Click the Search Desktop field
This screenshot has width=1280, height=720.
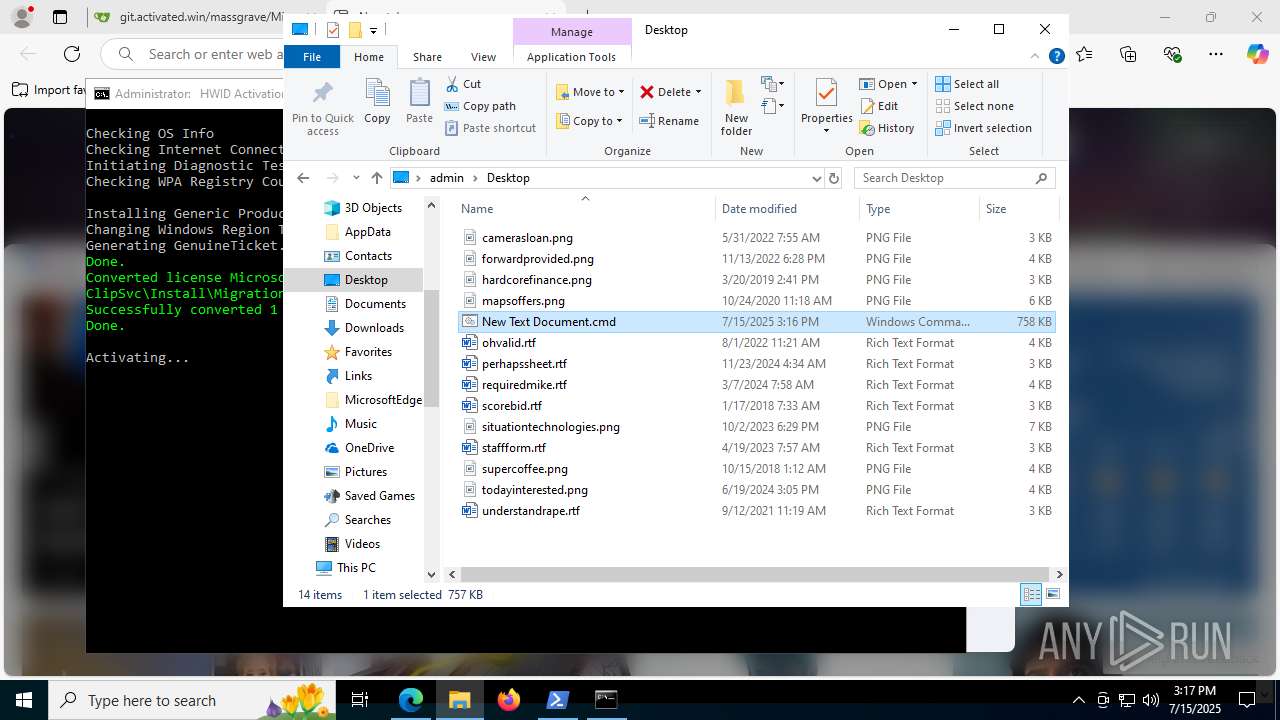pyautogui.click(x=954, y=178)
